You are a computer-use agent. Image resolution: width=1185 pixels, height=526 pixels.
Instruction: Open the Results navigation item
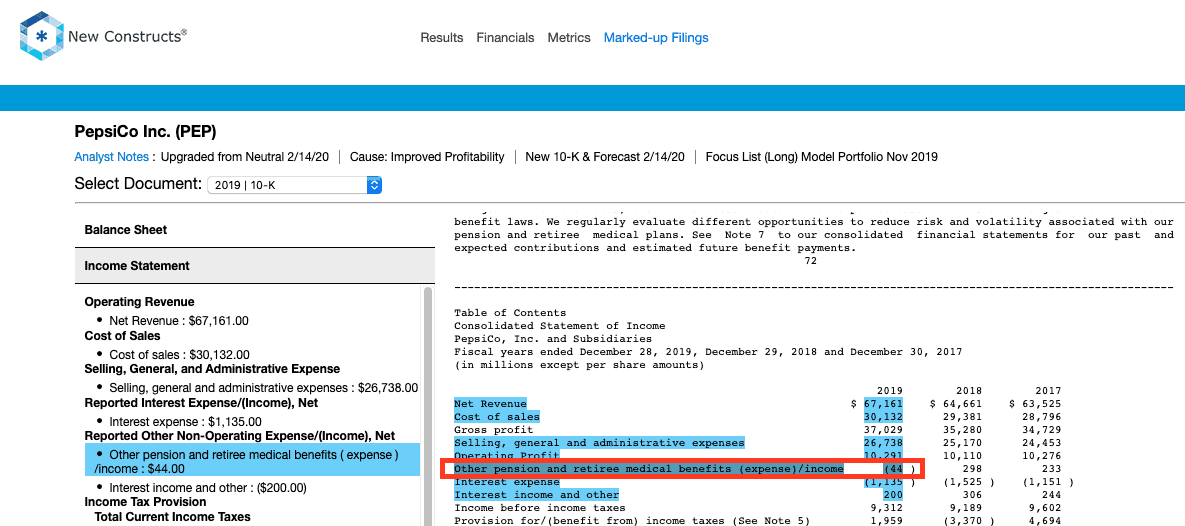click(441, 38)
